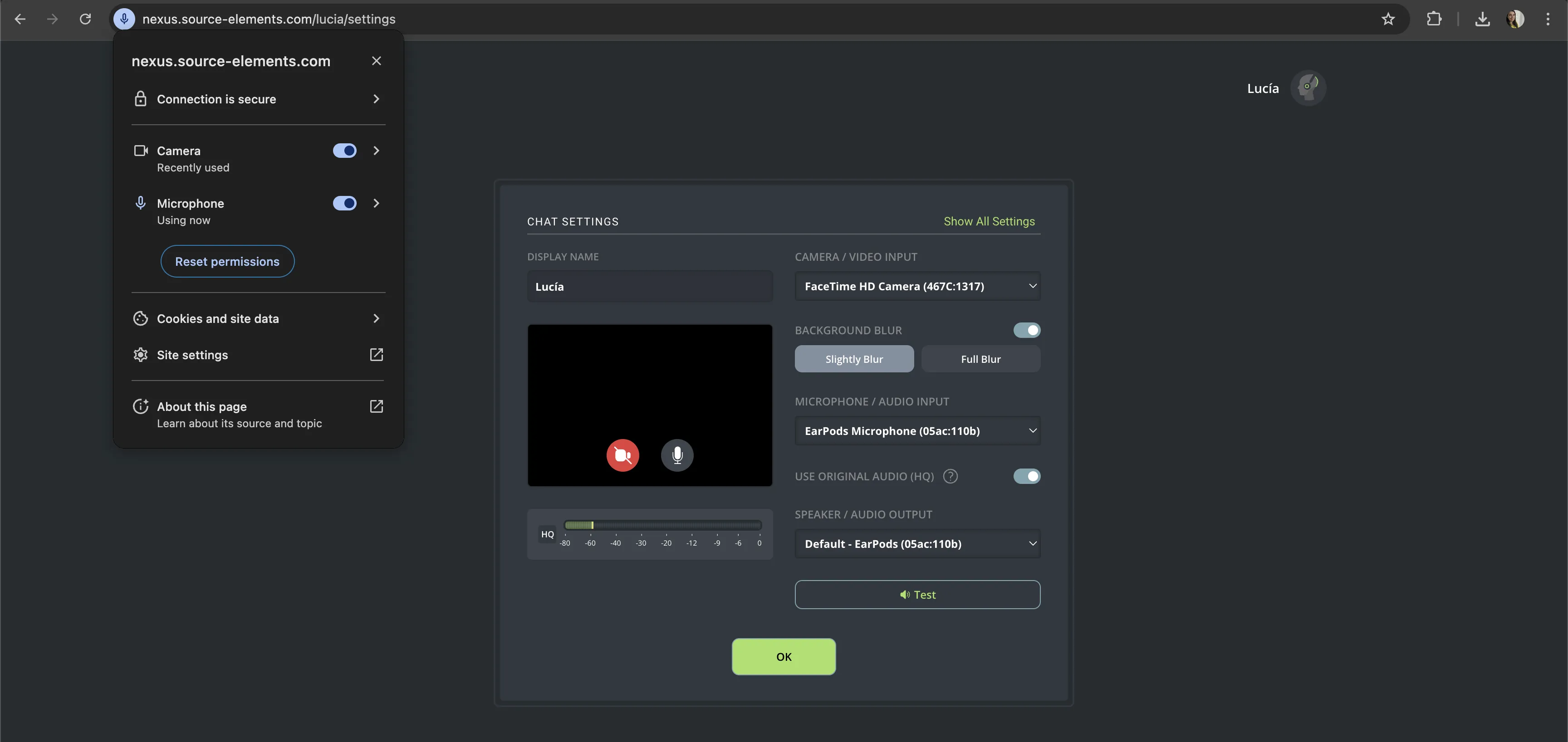Toggle Camera permission switch
The height and width of the screenshot is (742, 1568).
tap(344, 150)
